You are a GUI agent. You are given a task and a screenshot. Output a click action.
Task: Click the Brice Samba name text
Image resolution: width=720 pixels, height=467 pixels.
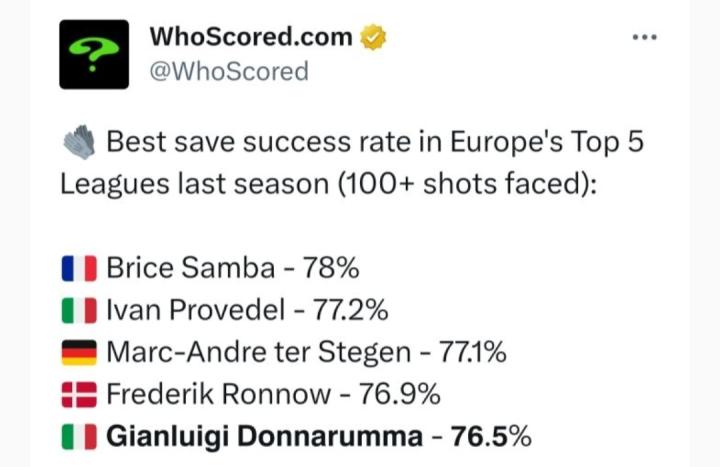coord(191,269)
